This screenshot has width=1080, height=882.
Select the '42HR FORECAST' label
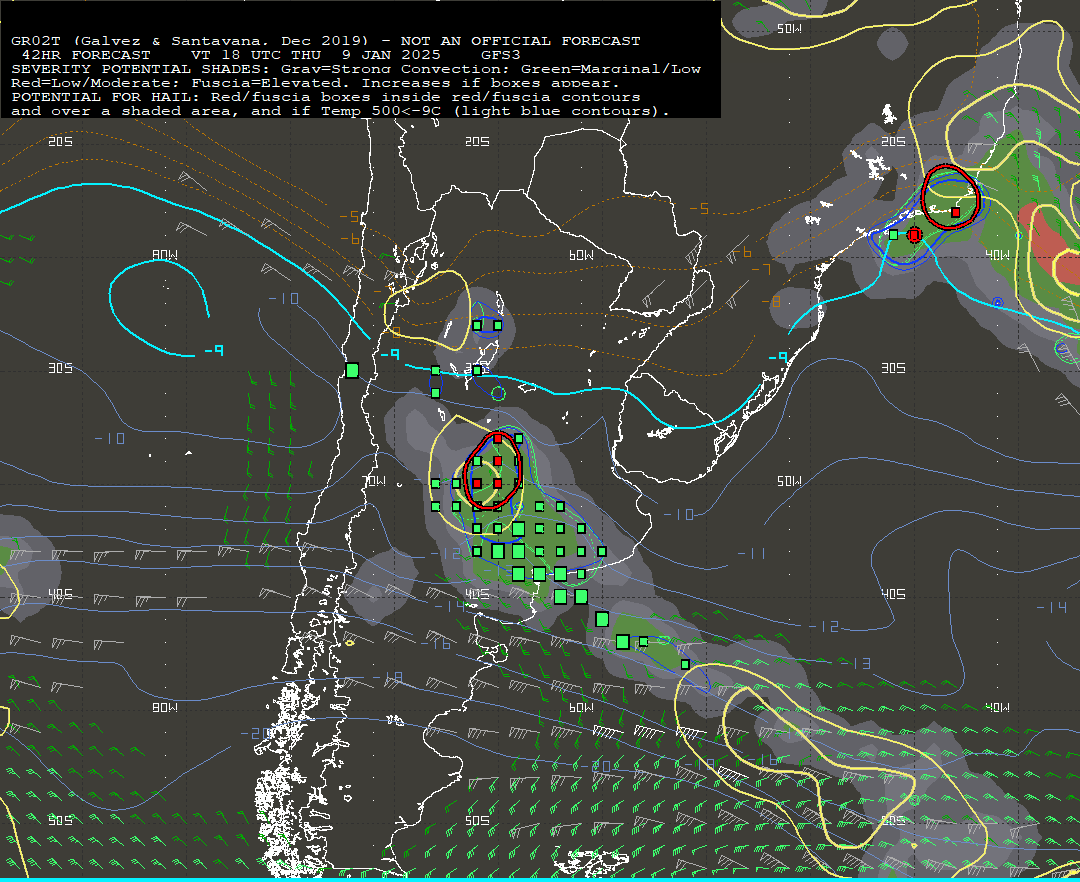point(86,55)
